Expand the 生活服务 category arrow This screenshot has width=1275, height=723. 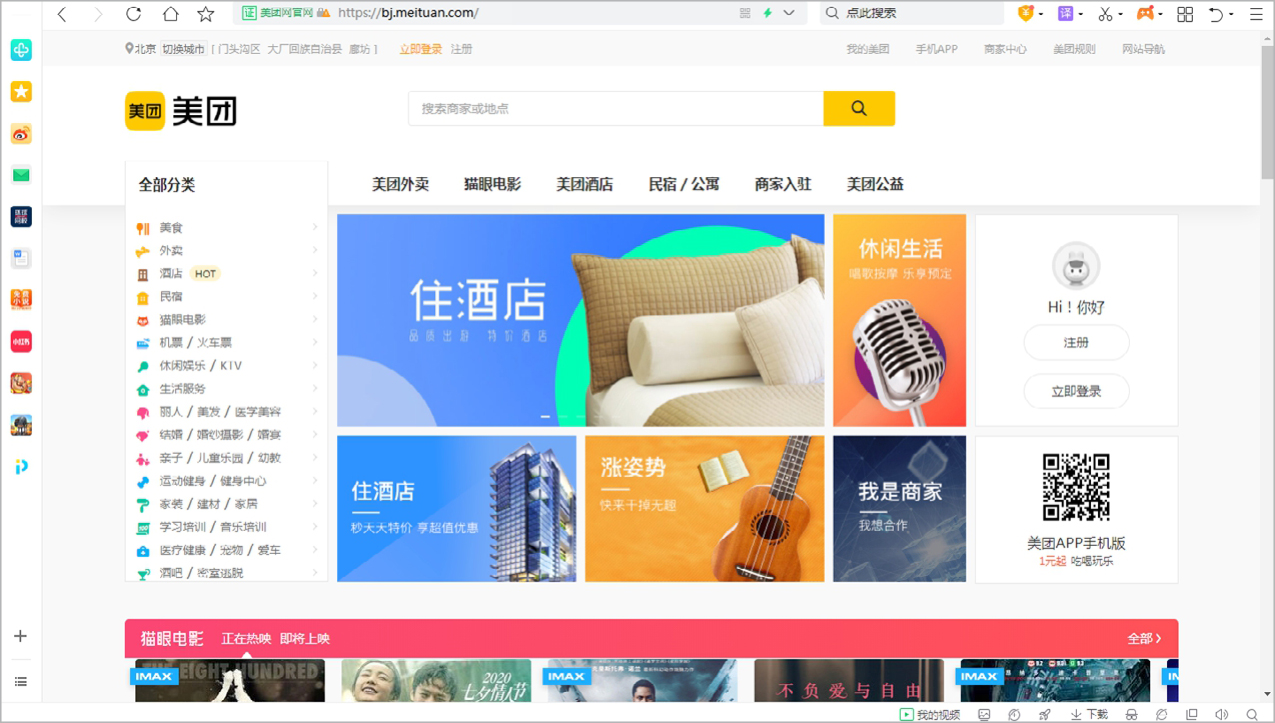click(315, 389)
